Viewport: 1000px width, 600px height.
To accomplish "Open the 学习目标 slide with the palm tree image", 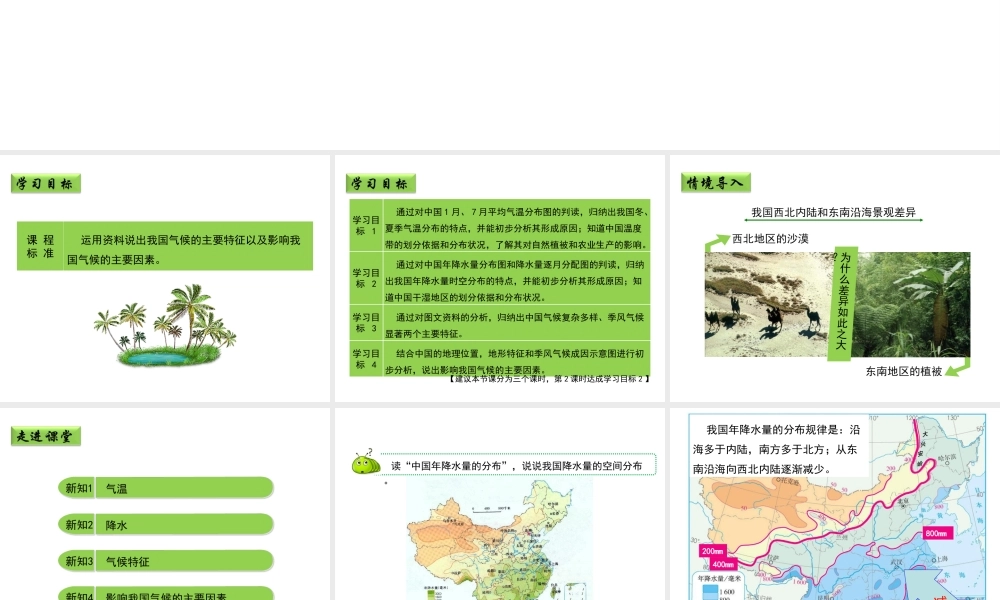I will (x=165, y=279).
